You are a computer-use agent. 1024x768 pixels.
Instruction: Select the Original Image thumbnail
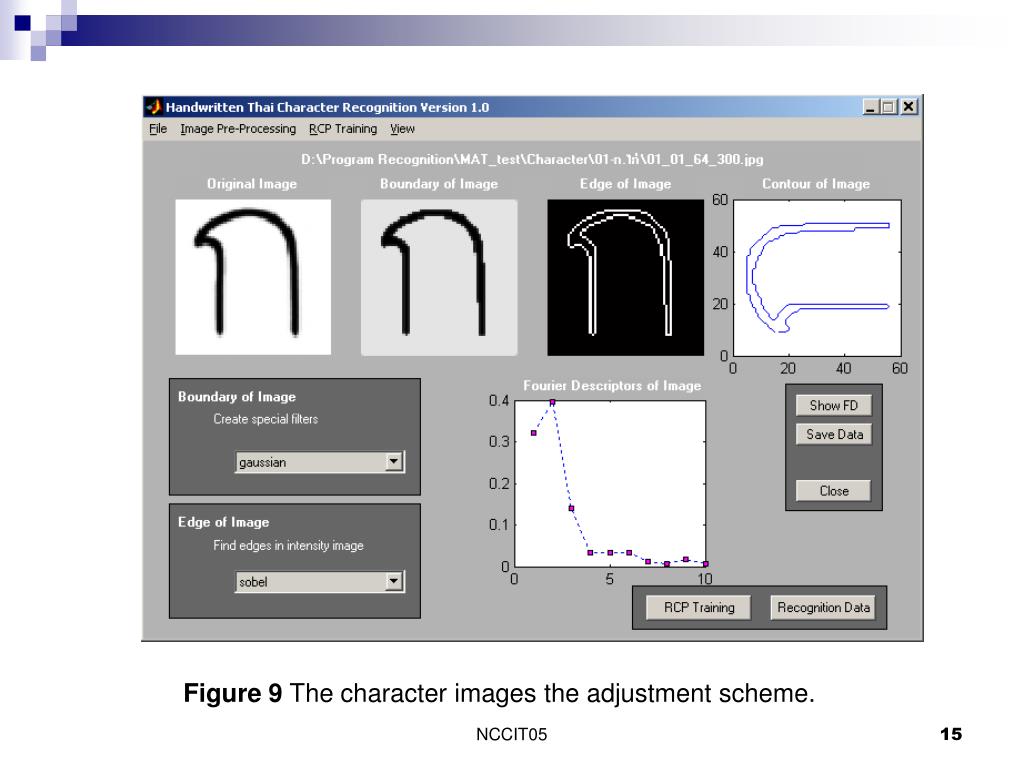point(253,277)
